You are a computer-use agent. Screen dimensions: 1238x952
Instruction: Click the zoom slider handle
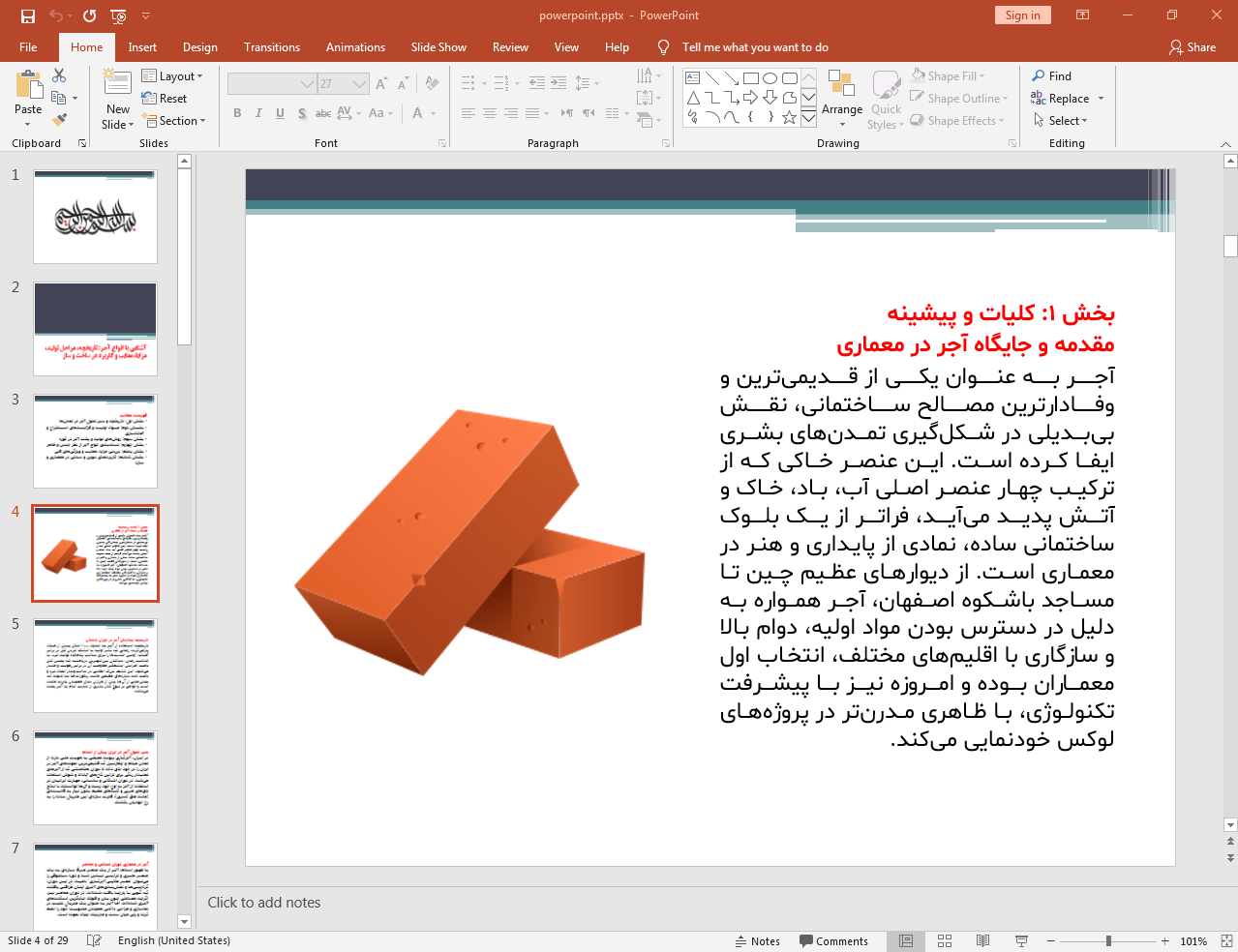coord(1108,941)
